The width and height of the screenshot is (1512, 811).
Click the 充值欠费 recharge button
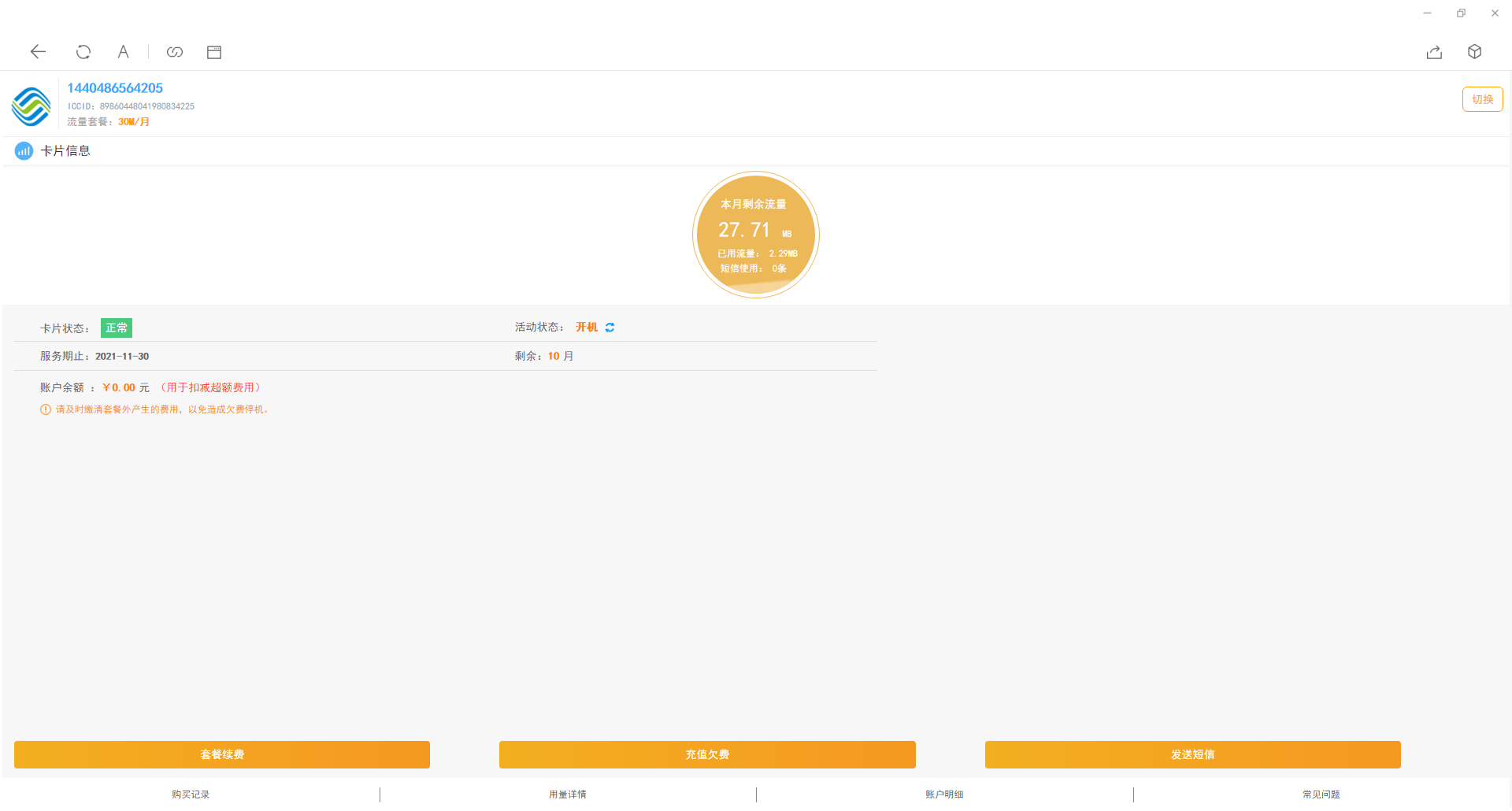pyautogui.click(x=707, y=754)
